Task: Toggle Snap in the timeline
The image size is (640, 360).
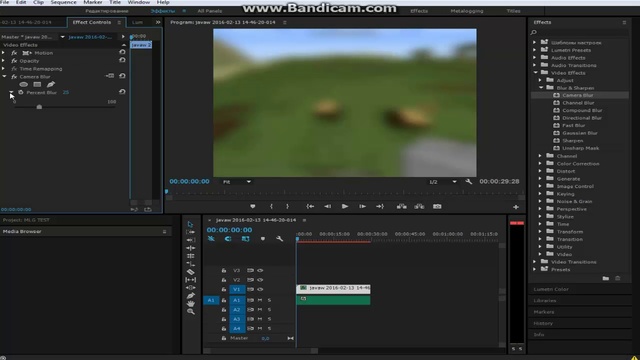Action: point(228,239)
